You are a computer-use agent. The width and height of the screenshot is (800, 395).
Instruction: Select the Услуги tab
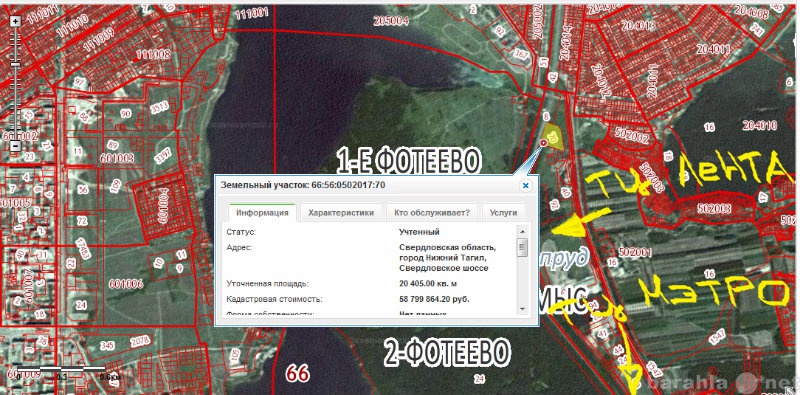coord(503,213)
